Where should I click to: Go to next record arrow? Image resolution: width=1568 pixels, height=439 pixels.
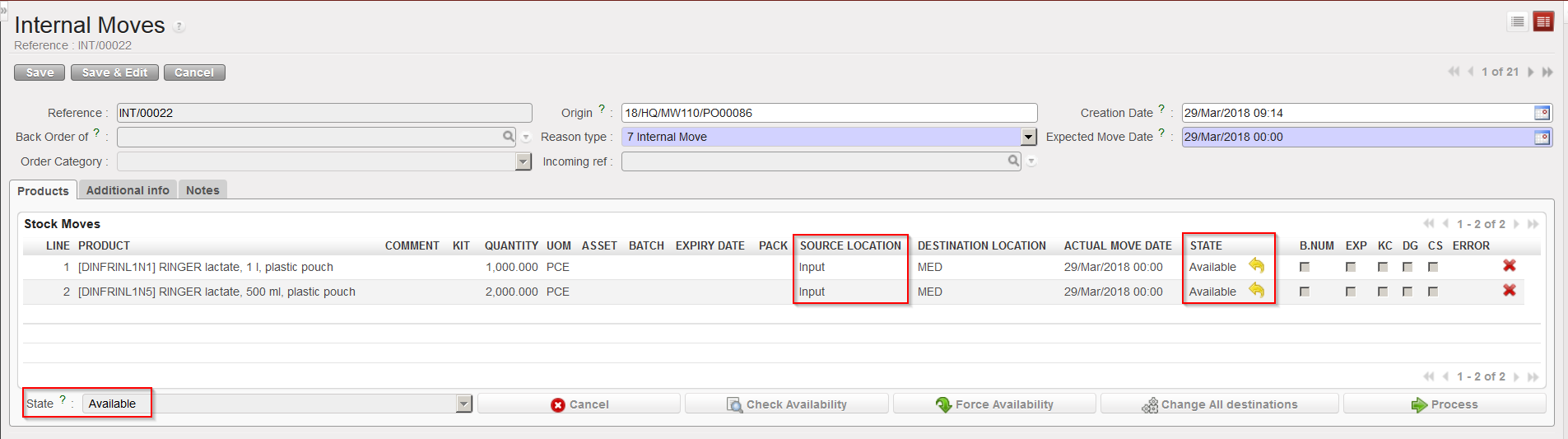pyautogui.click(x=1530, y=72)
